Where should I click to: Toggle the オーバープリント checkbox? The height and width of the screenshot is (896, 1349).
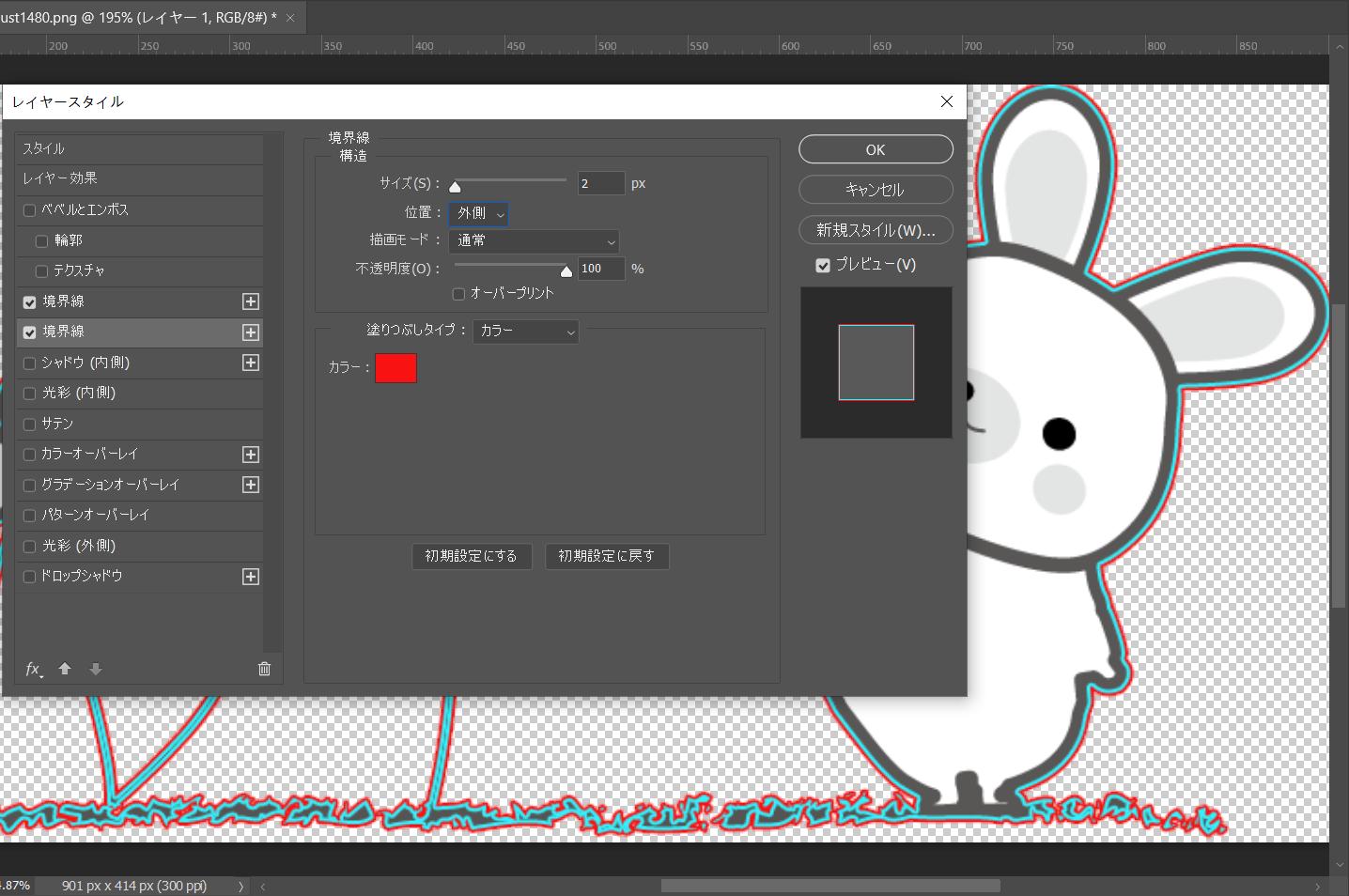pyautogui.click(x=458, y=294)
